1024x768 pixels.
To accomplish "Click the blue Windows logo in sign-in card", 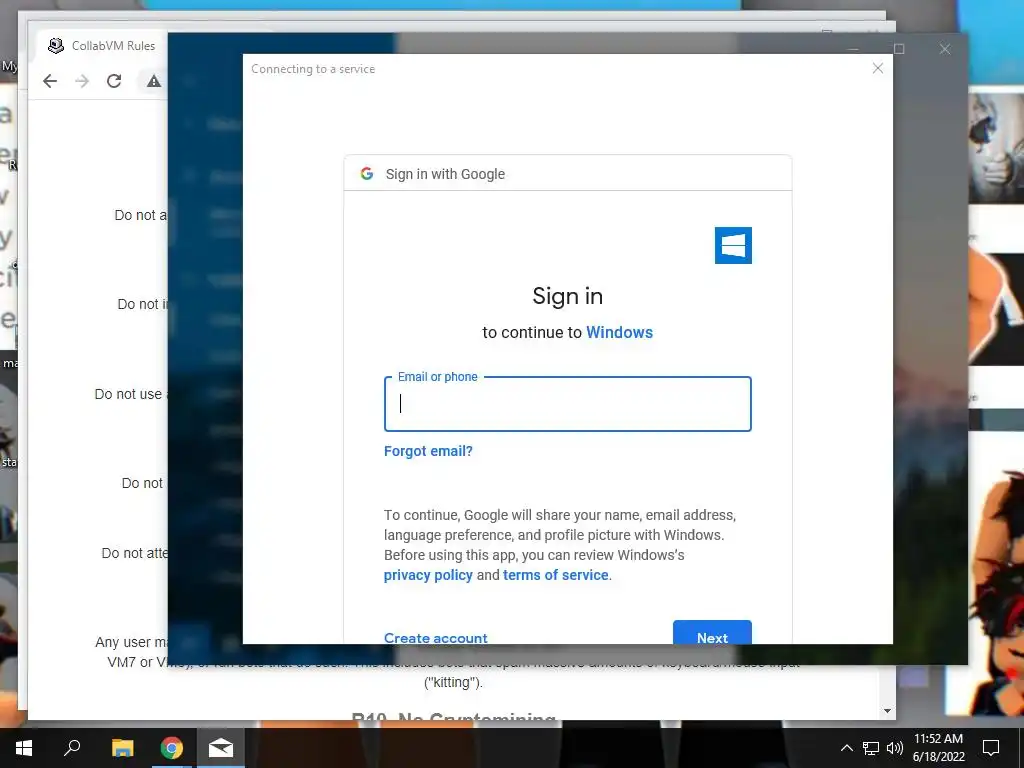I will (733, 246).
